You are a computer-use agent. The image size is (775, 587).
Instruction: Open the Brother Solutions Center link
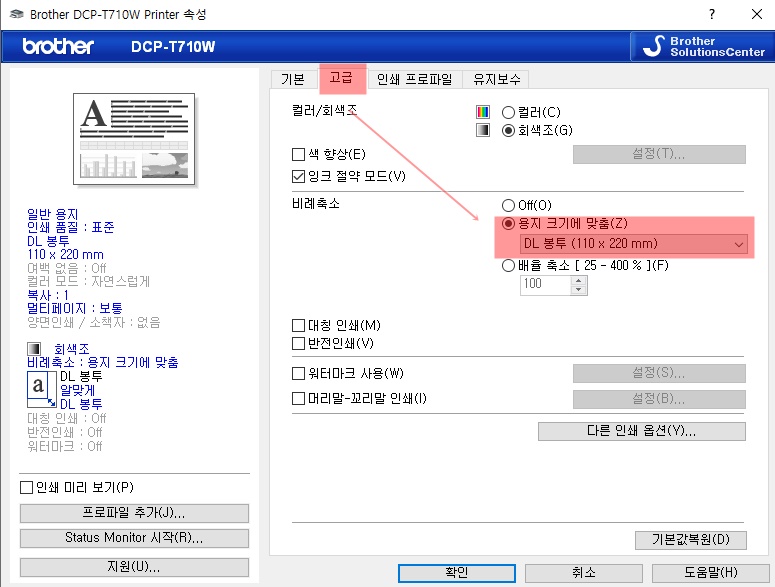(702, 46)
